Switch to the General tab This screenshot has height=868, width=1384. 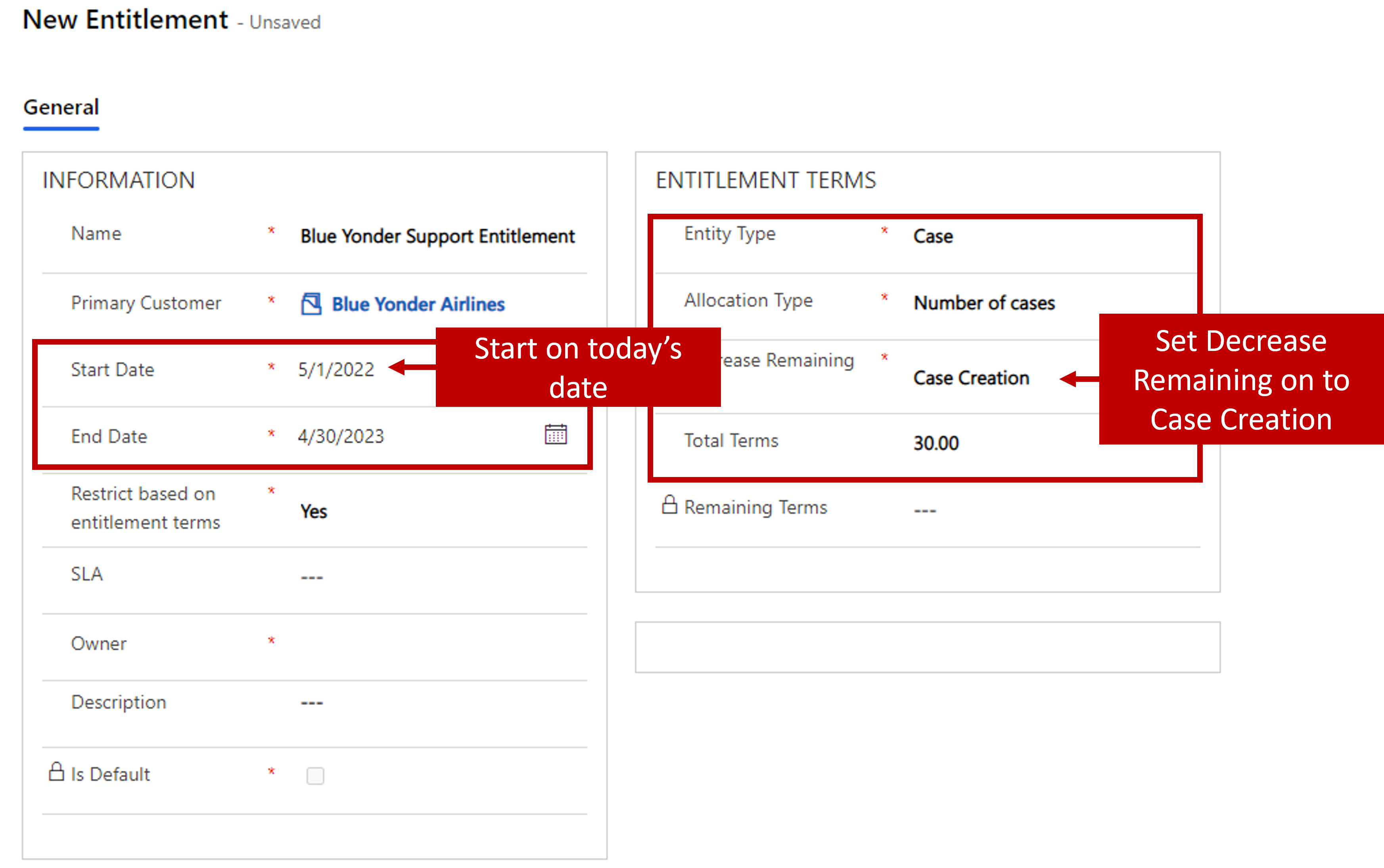61,107
